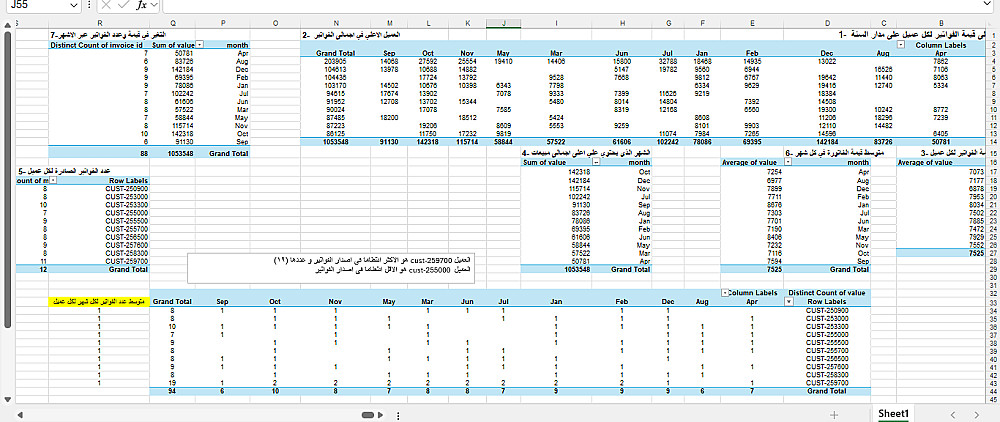1000x422 pixels.
Task: Open the Sum of value filter dropdown in table 7
Action: click(200, 45)
